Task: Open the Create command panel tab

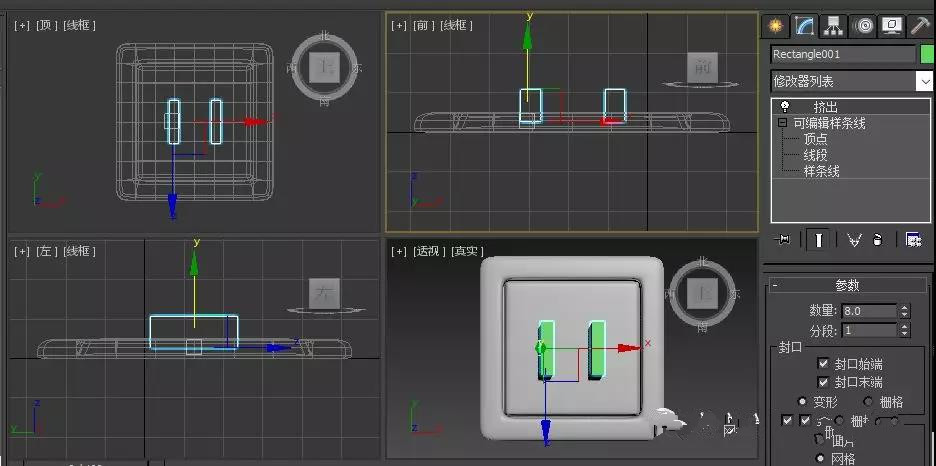Action: pyautogui.click(x=775, y=26)
